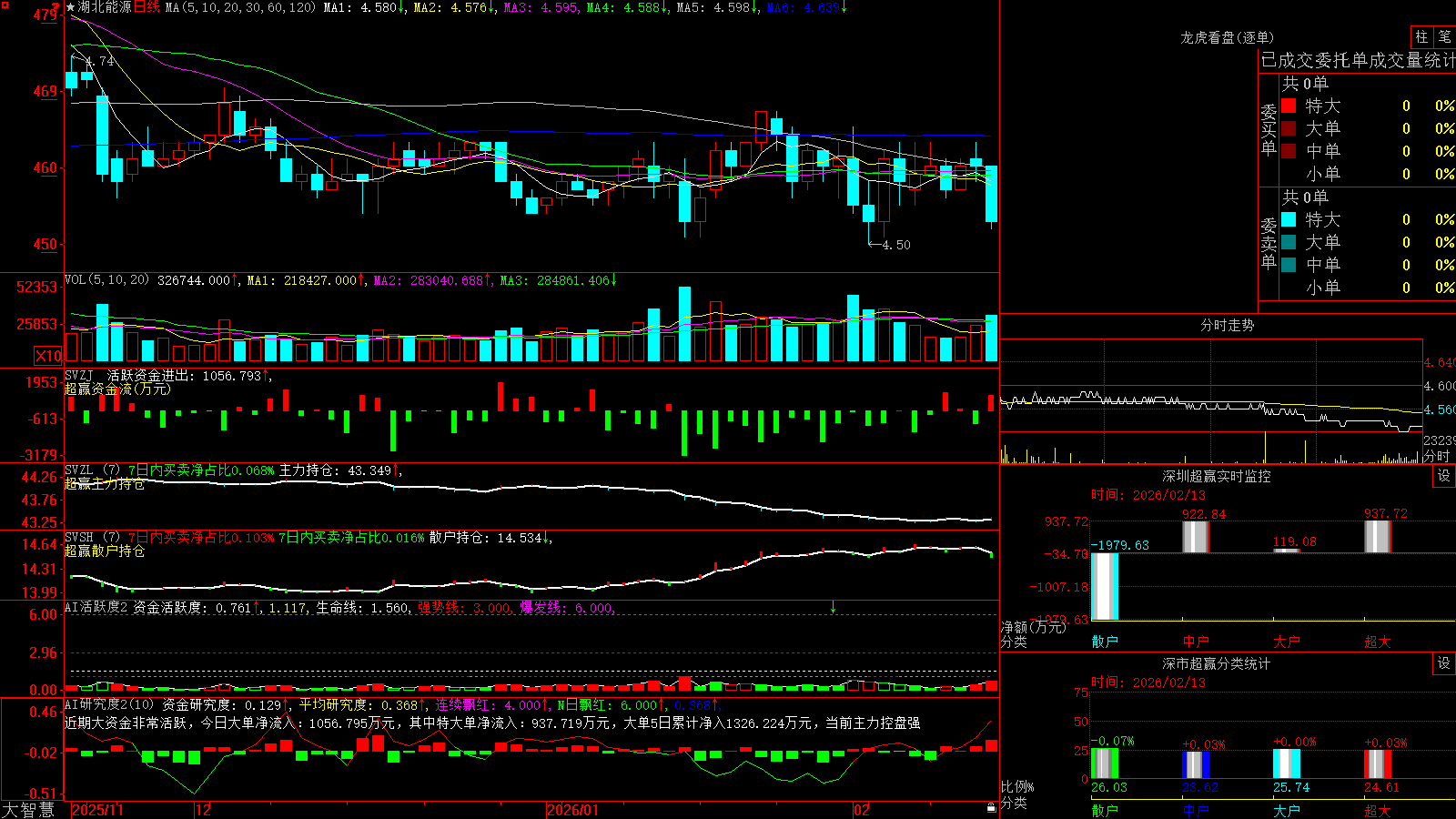Click the 大户 bar showing 119.08
This screenshot has height=819, width=1456.
point(1287,551)
